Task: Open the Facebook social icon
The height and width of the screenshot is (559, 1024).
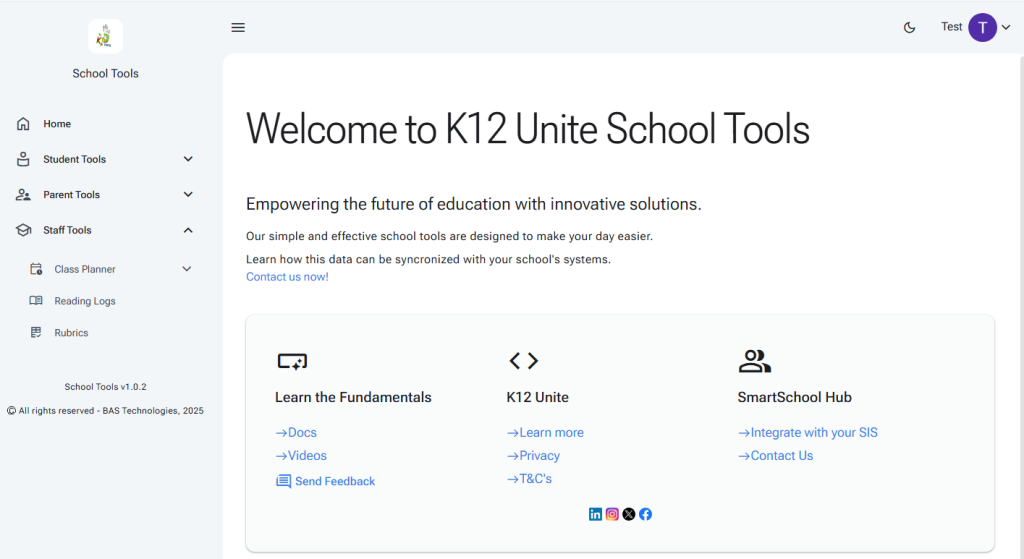Action: tap(645, 514)
